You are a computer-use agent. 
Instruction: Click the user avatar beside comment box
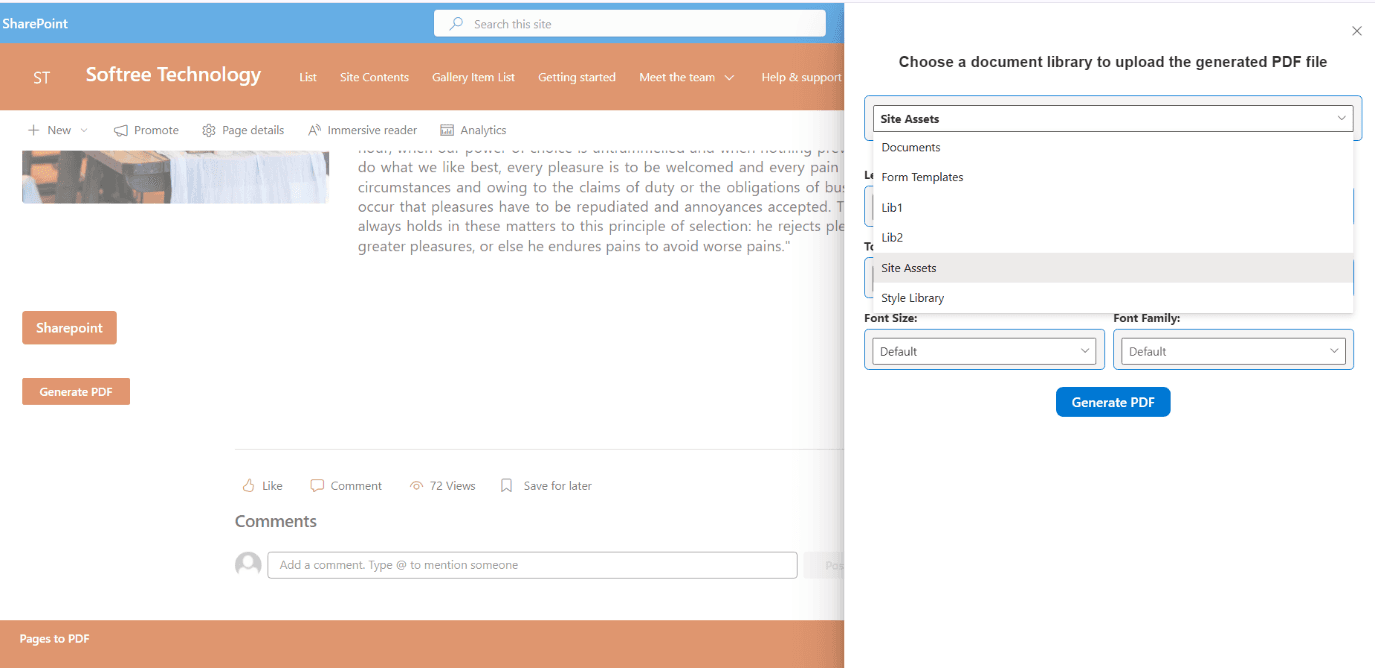click(x=248, y=565)
